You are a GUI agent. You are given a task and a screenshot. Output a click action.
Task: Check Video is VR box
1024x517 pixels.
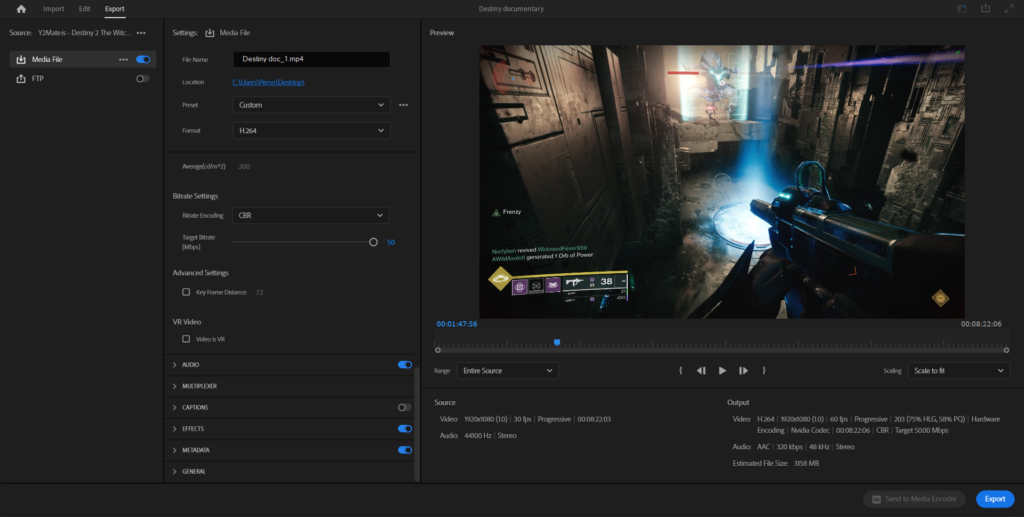186,339
